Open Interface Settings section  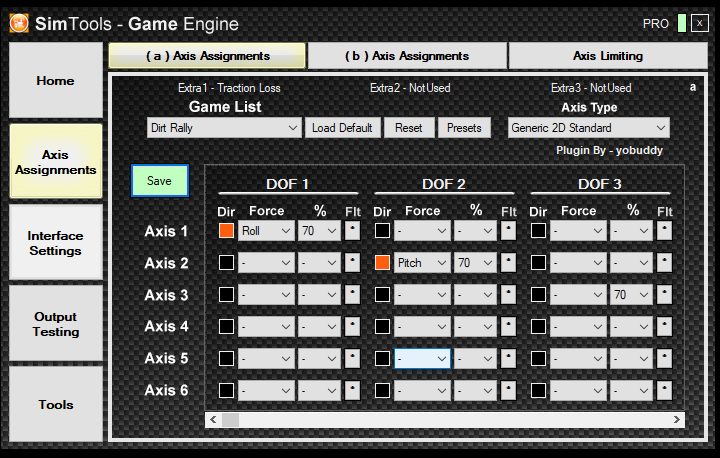point(56,243)
